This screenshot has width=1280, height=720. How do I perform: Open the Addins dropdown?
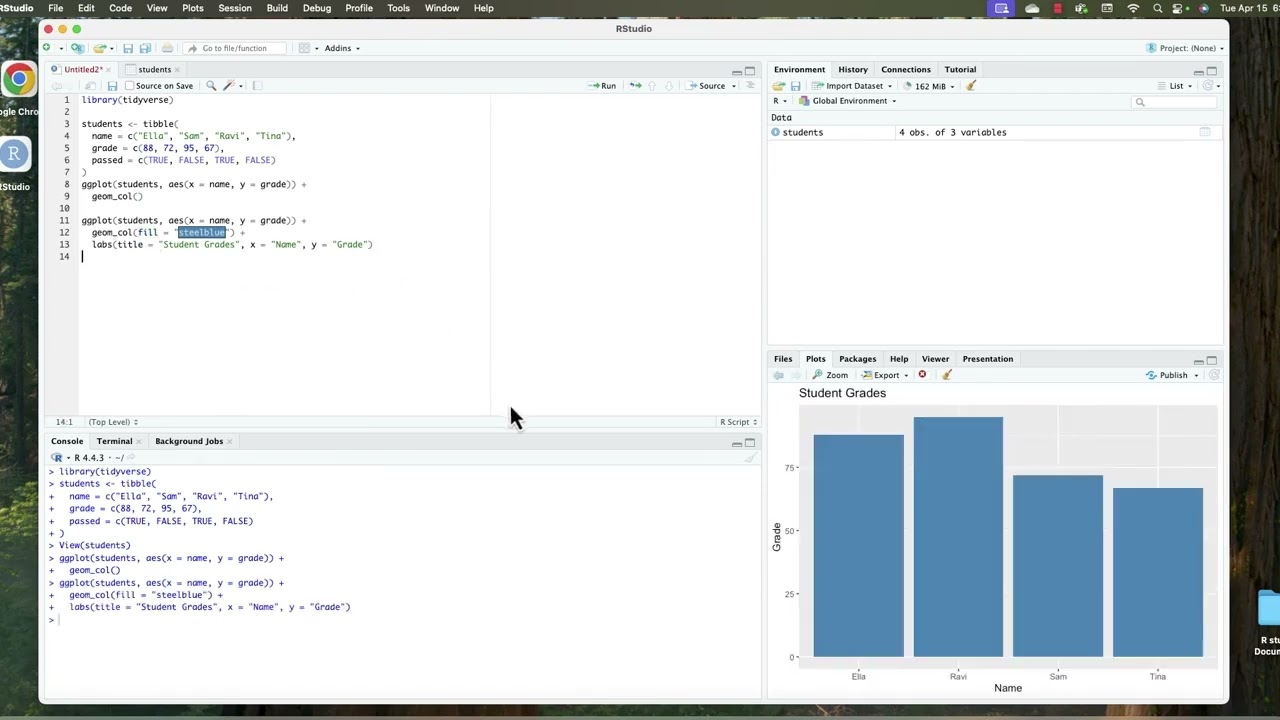click(x=342, y=48)
